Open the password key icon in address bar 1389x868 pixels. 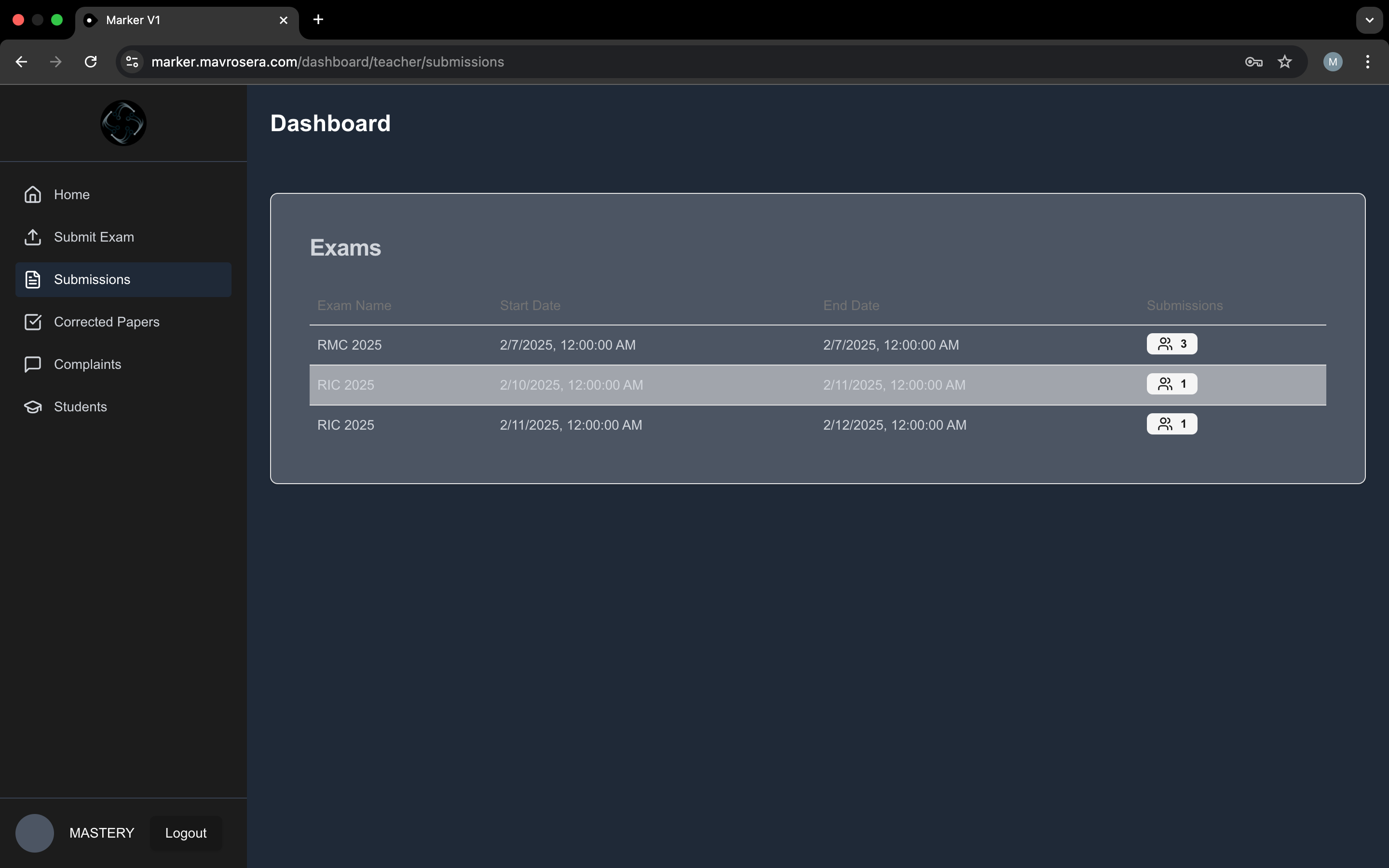(x=1253, y=62)
